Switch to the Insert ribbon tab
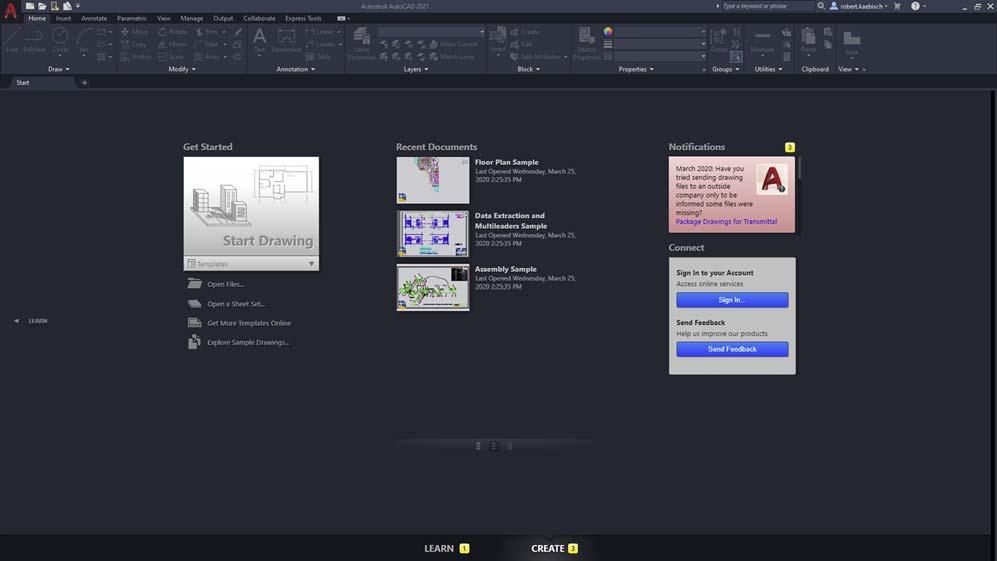The height and width of the screenshot is (561, 997). [63, 18]
